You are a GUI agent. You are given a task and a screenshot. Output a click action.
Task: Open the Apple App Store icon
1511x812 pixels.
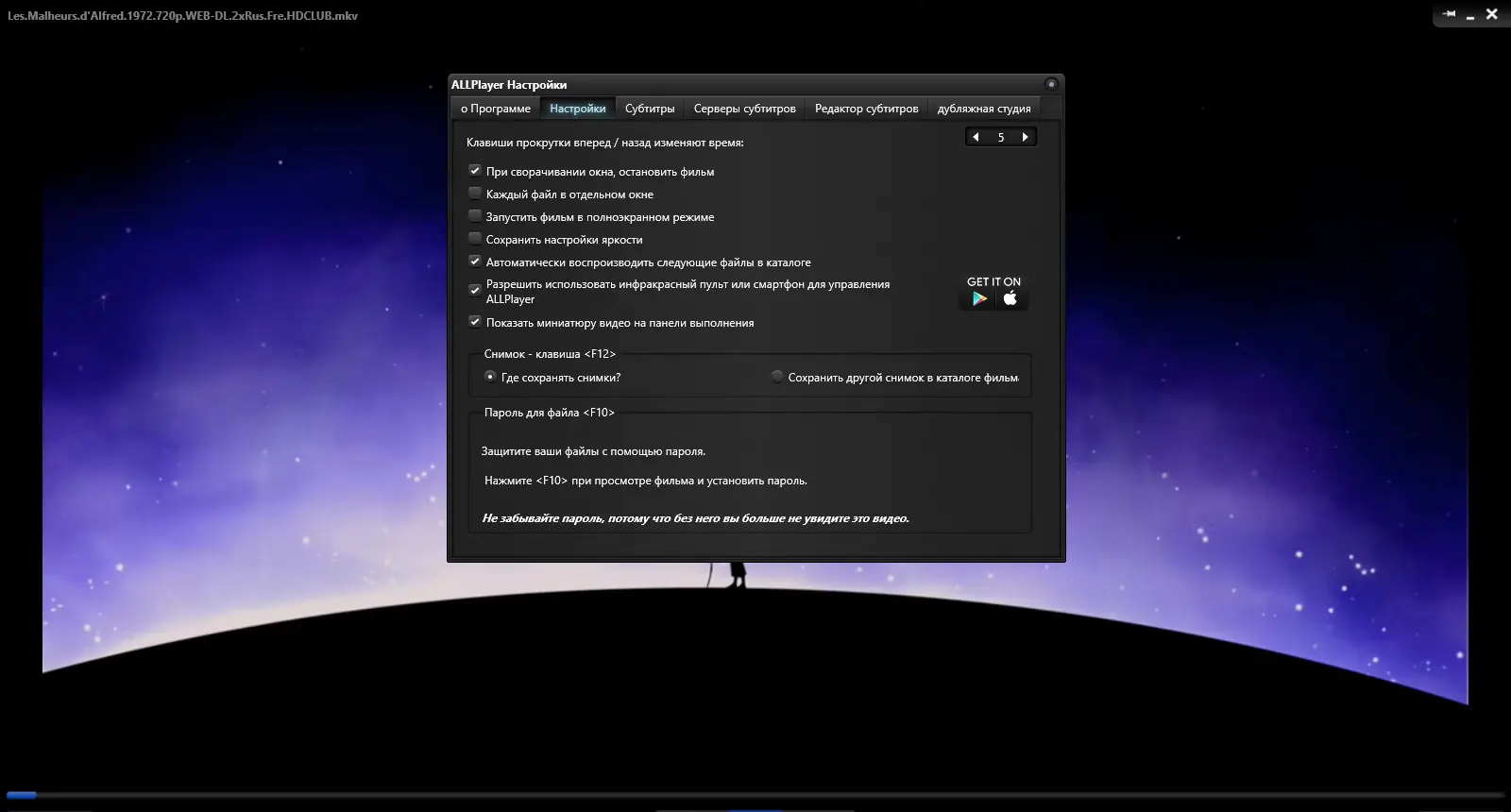click(x=1010, y=298)
